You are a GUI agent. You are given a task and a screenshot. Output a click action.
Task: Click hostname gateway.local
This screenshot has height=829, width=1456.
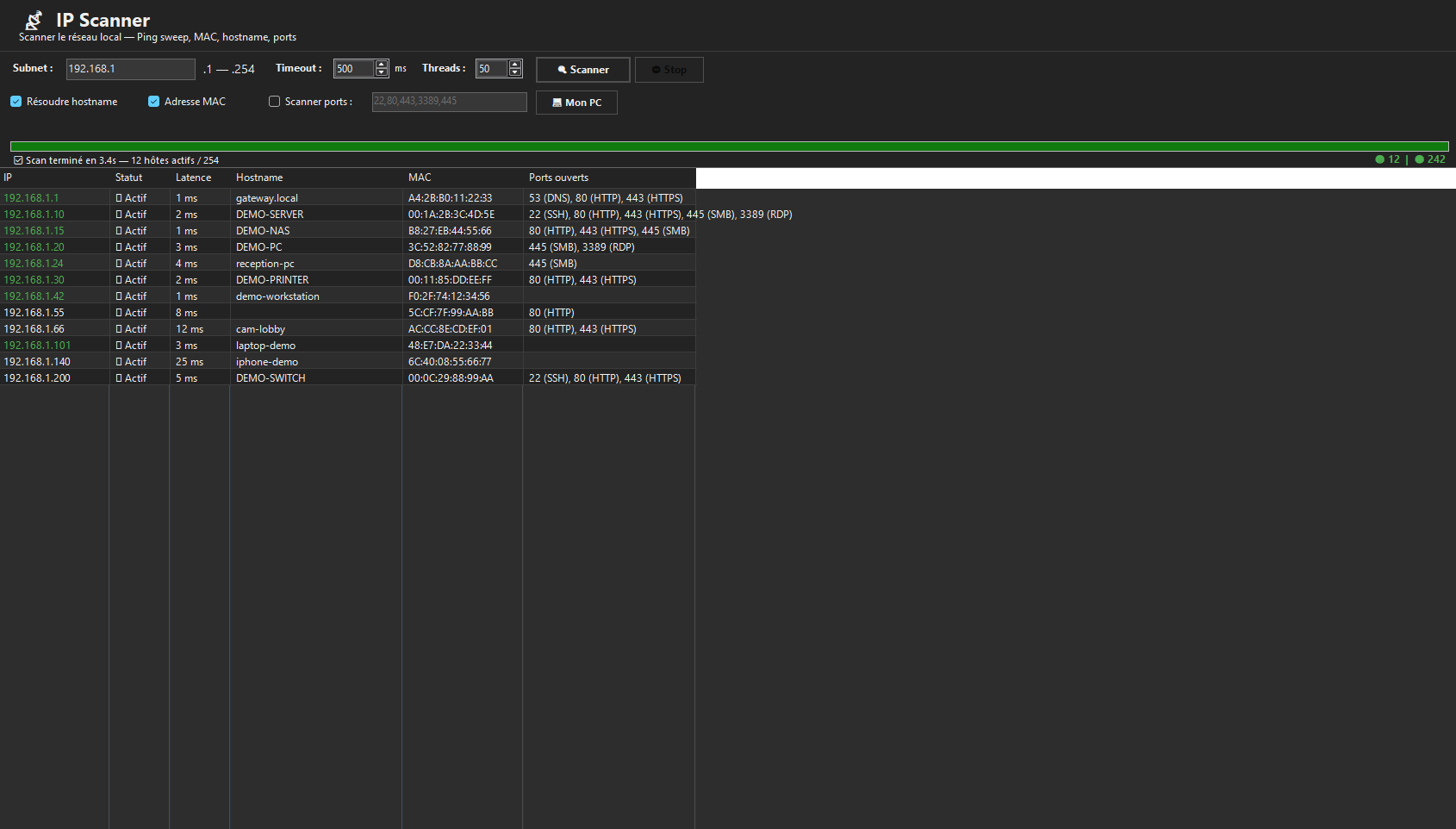pyautogui.click(x=267, y=198)
